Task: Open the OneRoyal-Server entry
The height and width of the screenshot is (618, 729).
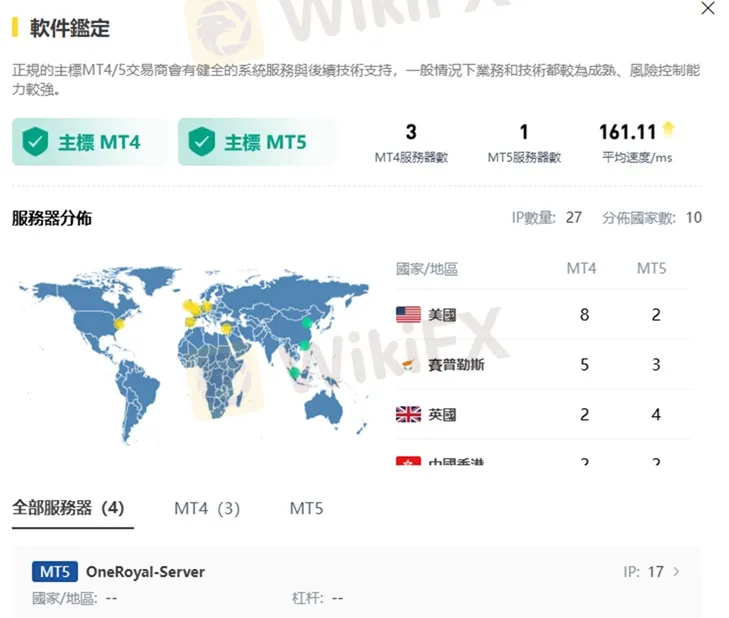Action: [356, 582]
